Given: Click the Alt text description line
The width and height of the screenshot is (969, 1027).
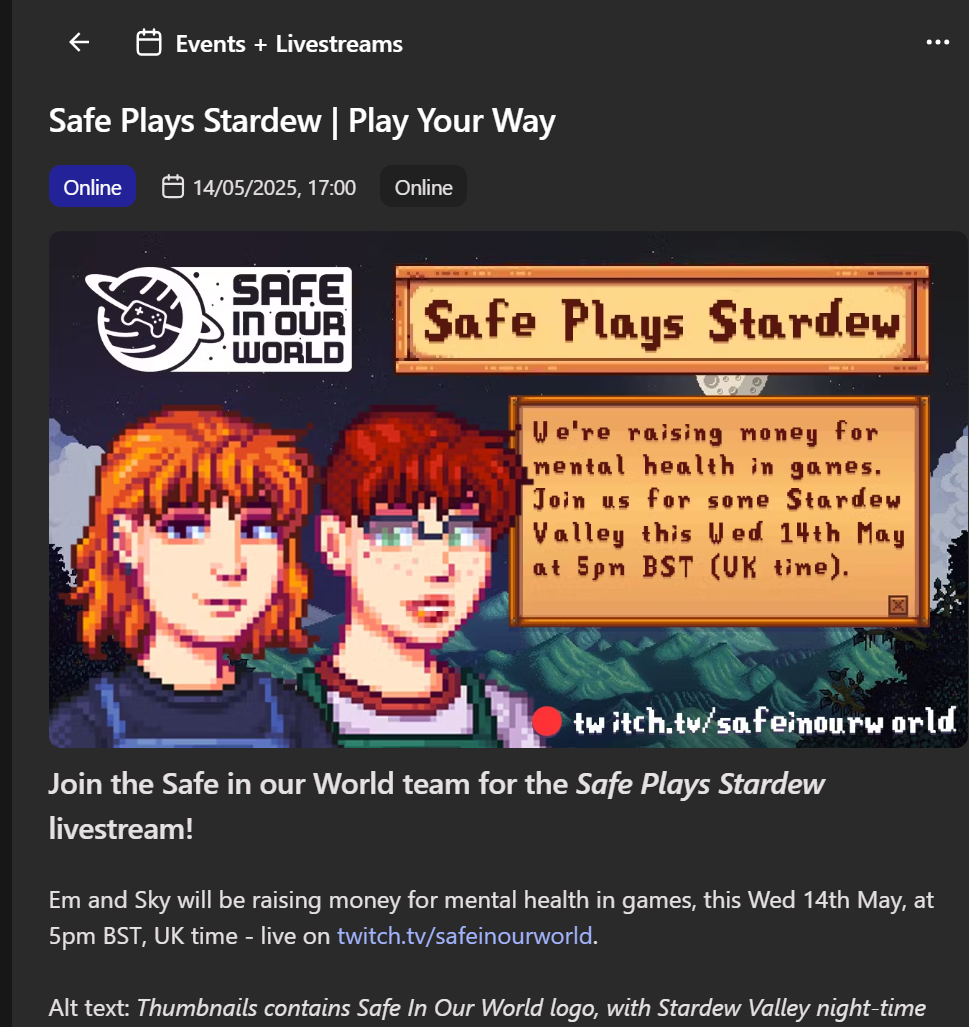Looking at the screenshot, I should tap(487, 1007).
